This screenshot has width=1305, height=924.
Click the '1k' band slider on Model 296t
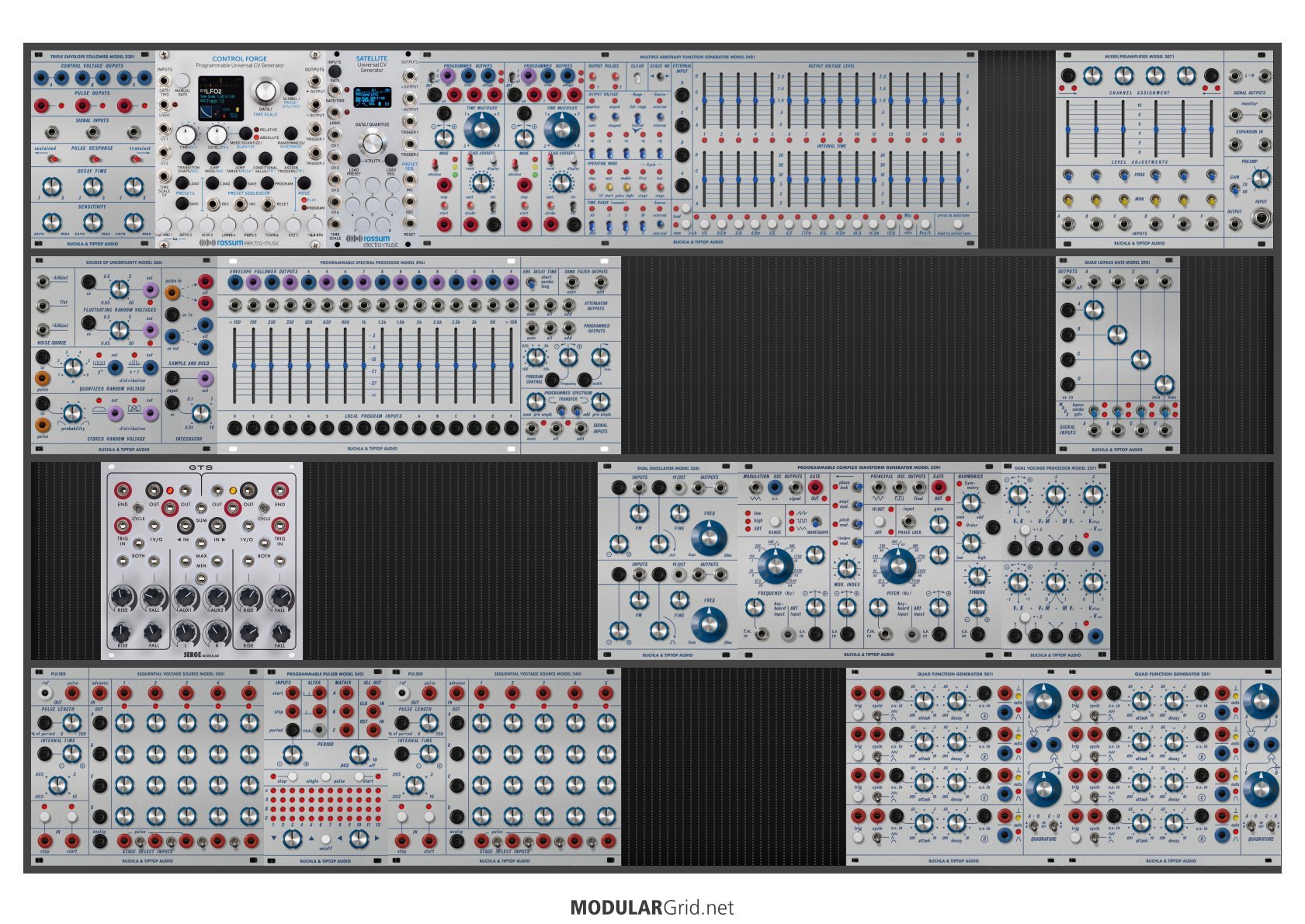pyautogui.click(x=363, y=365)
